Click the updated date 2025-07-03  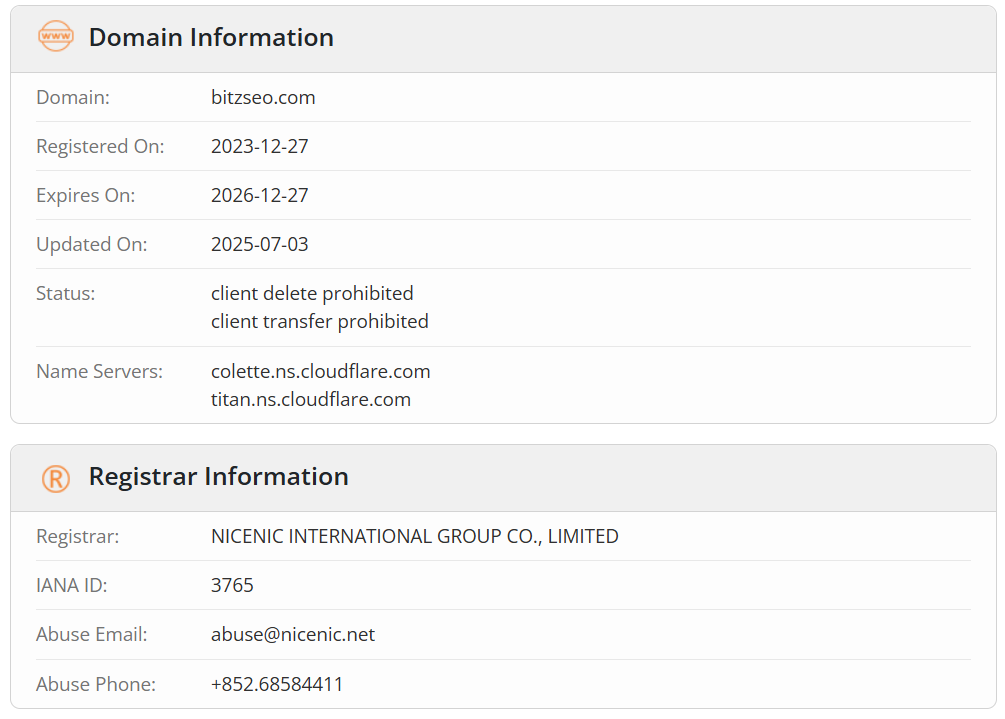(260, 244)
